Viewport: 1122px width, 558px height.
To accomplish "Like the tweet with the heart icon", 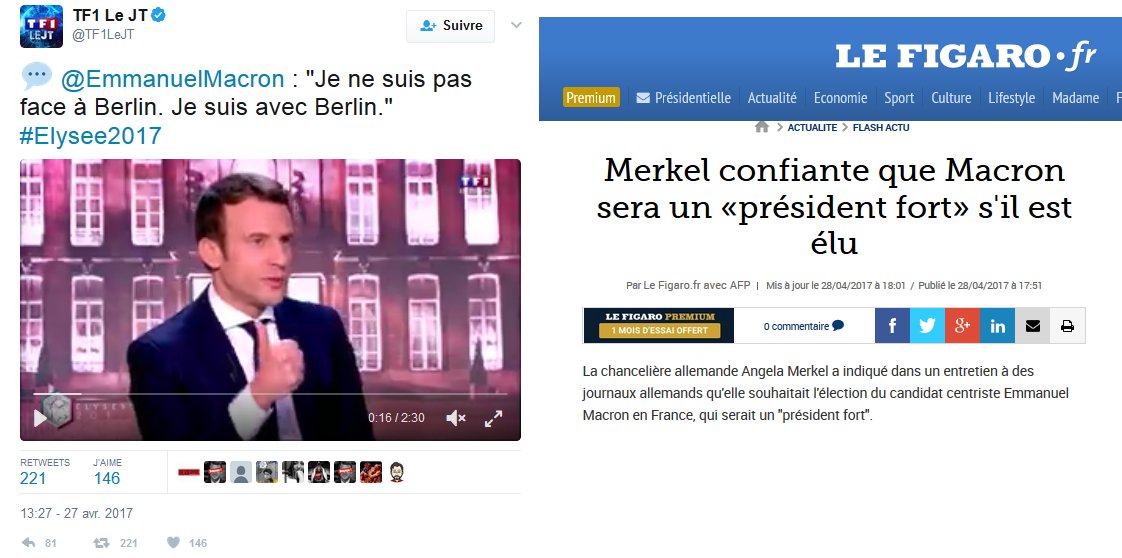I will [173, 543].
